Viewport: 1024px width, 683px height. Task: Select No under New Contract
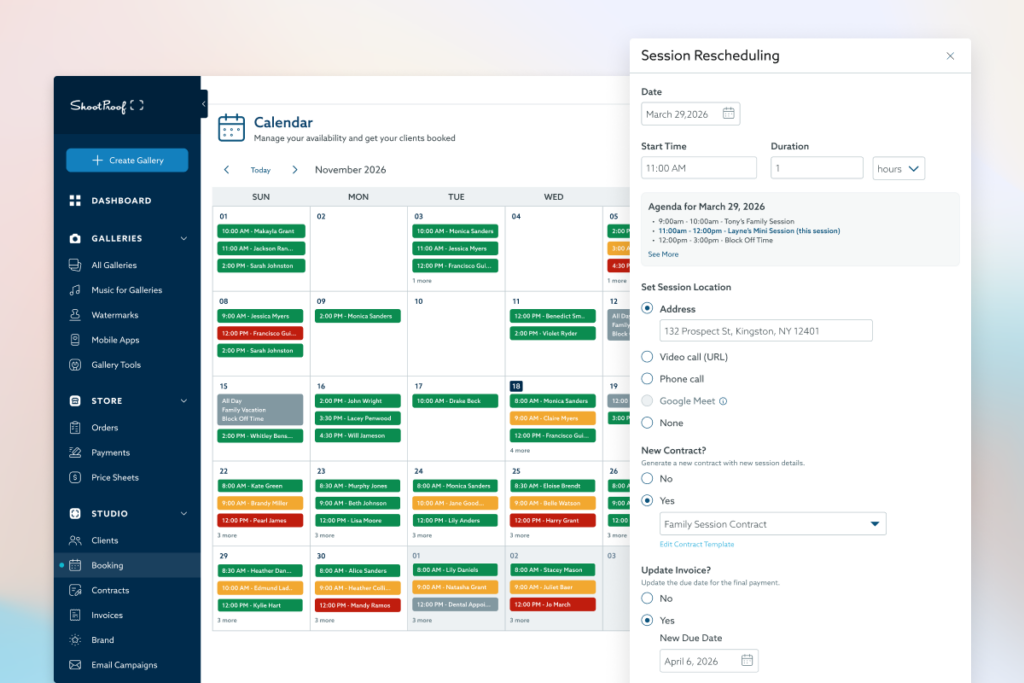click(648, 478)
